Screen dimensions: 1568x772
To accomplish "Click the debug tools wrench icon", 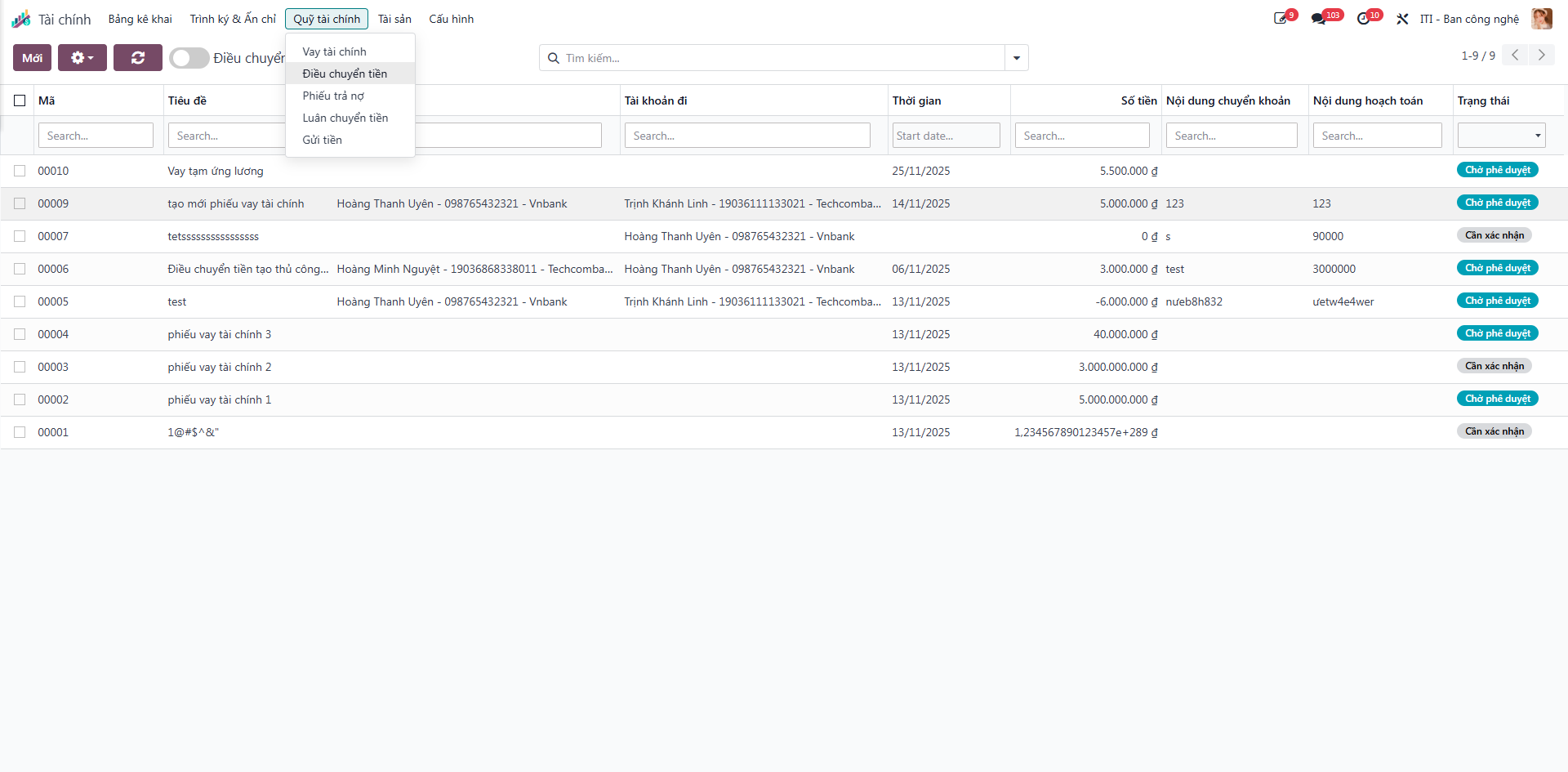I will (x=1402, y=19).
